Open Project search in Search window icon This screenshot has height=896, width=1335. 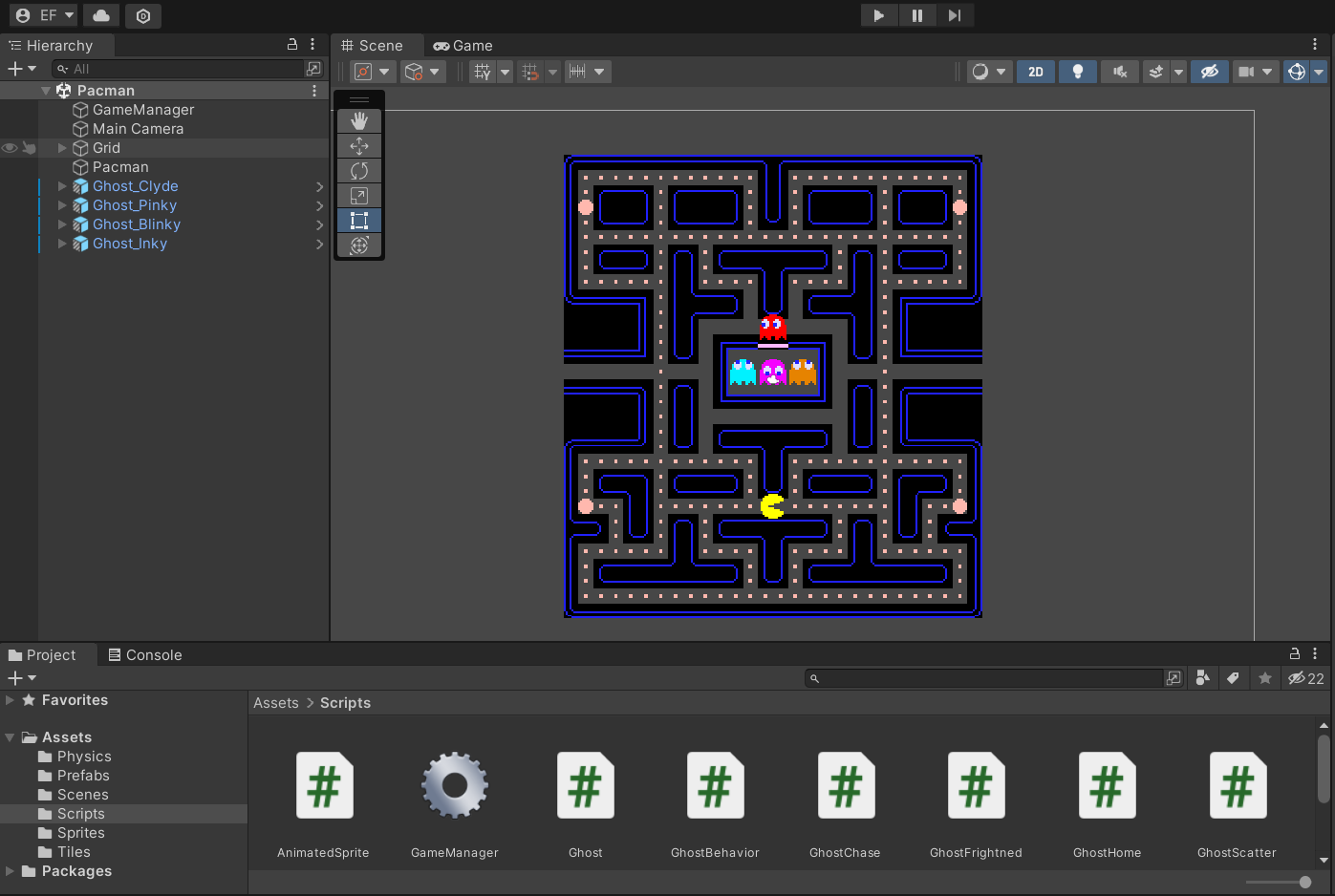[x=1174, y=678]
